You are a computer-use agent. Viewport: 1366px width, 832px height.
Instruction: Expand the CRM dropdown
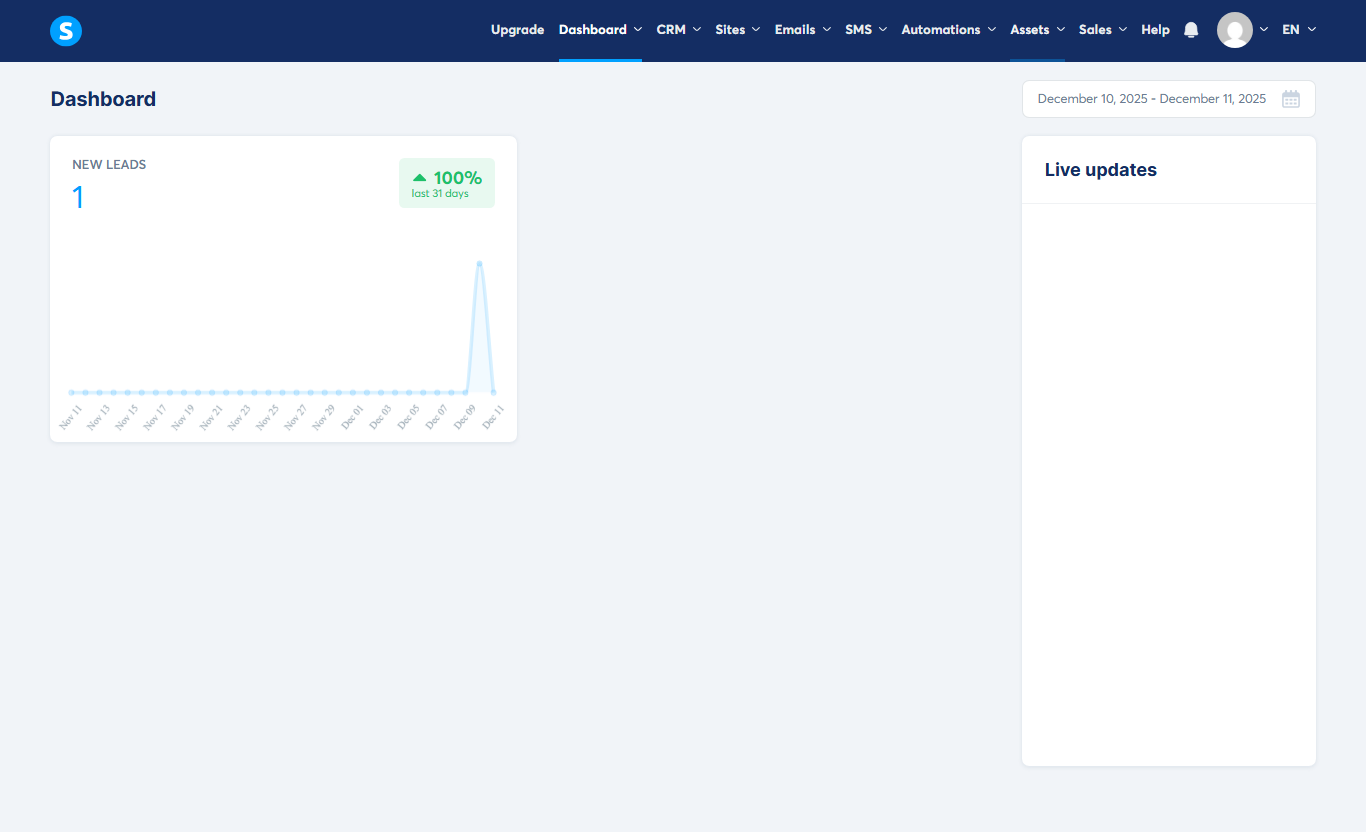(x=678, y=30)
